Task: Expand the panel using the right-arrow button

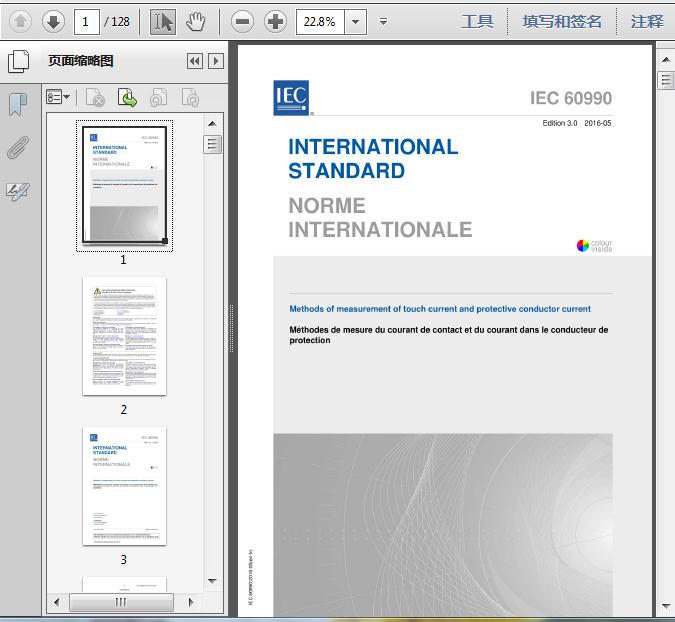Action: (x=215, y=62)
